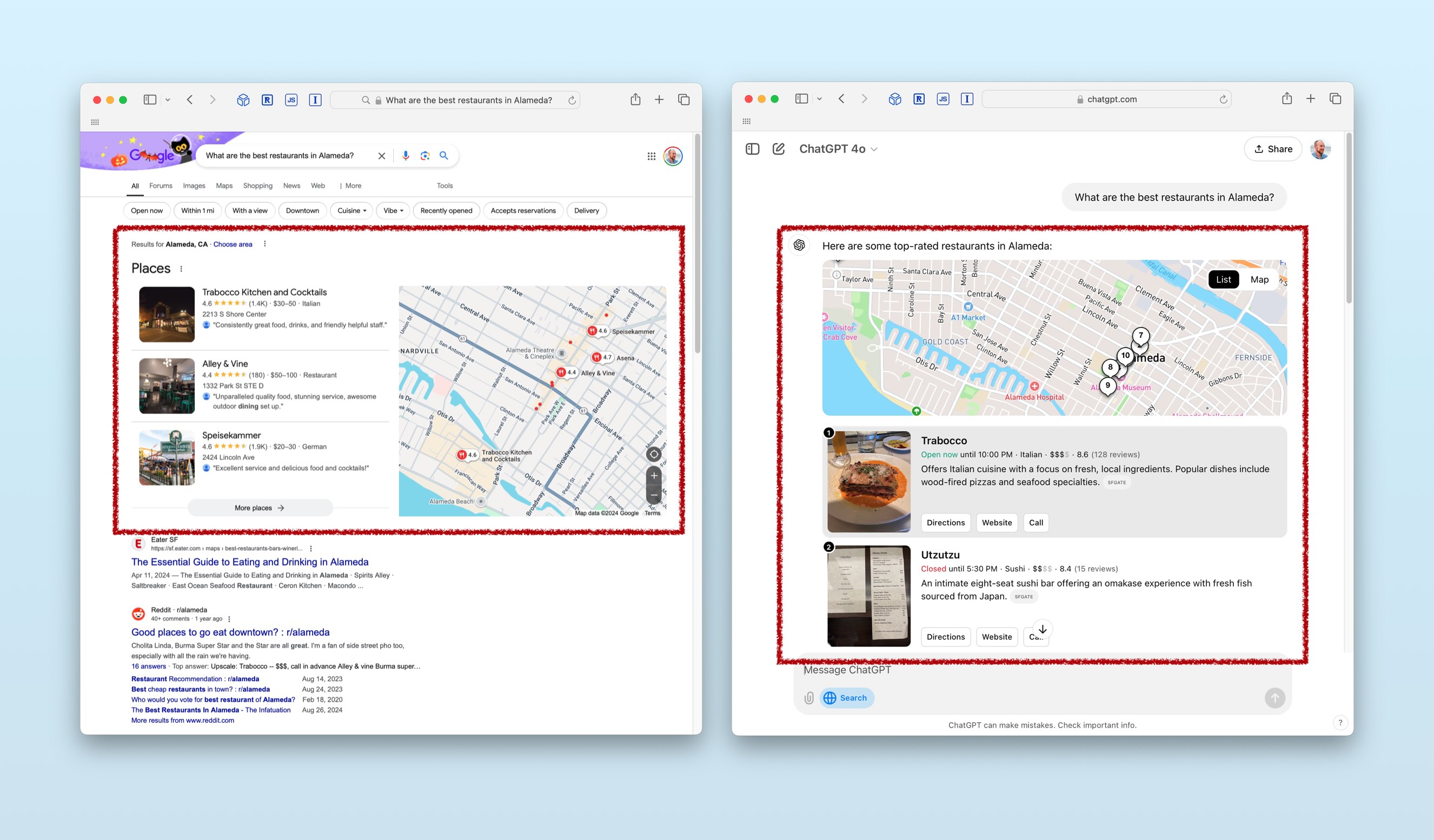Click the Google voice search microphone icon
The height and width of the screenshot is (840, 1434).
(x=405, y=155)
